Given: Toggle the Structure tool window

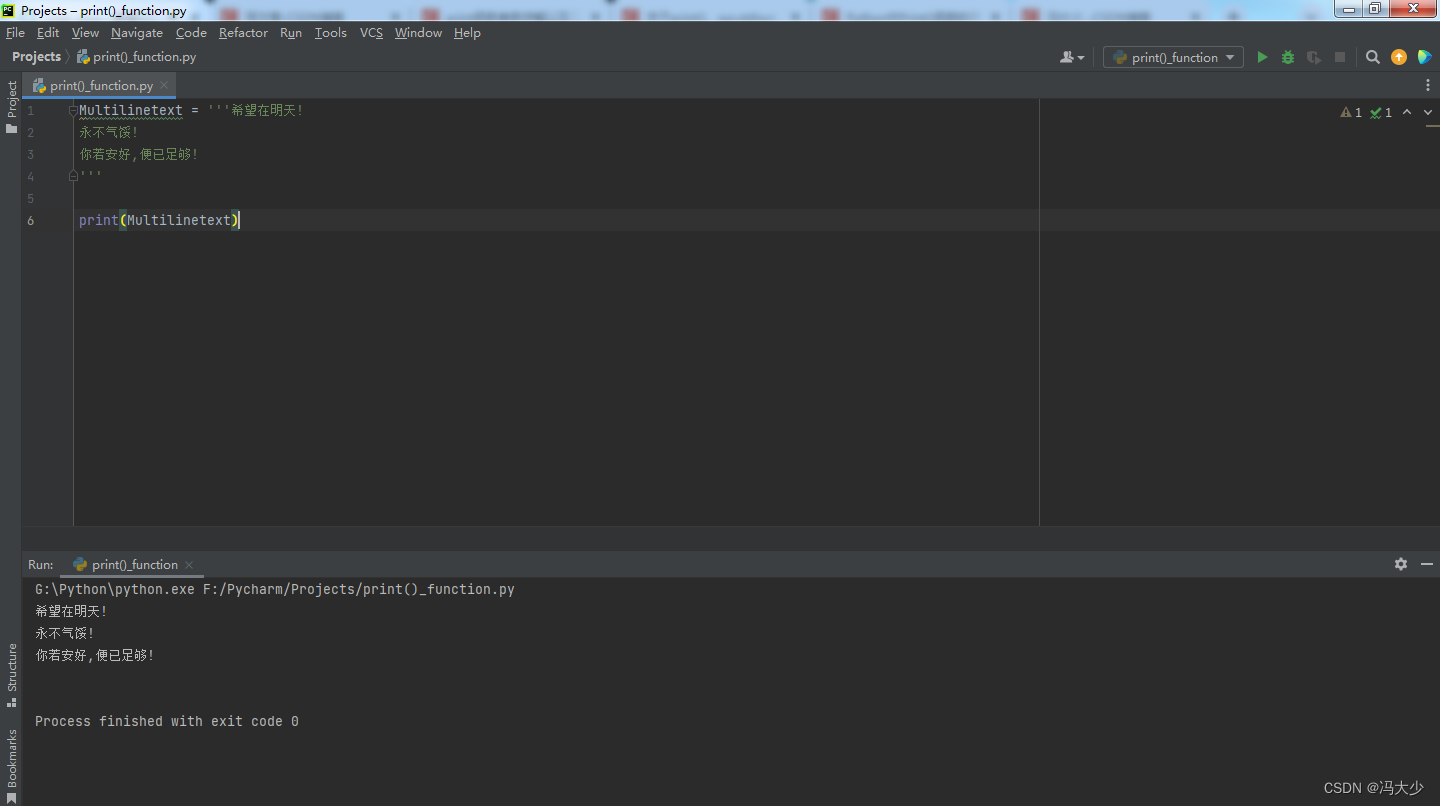Looking at the screenshot, I should 12,675.
